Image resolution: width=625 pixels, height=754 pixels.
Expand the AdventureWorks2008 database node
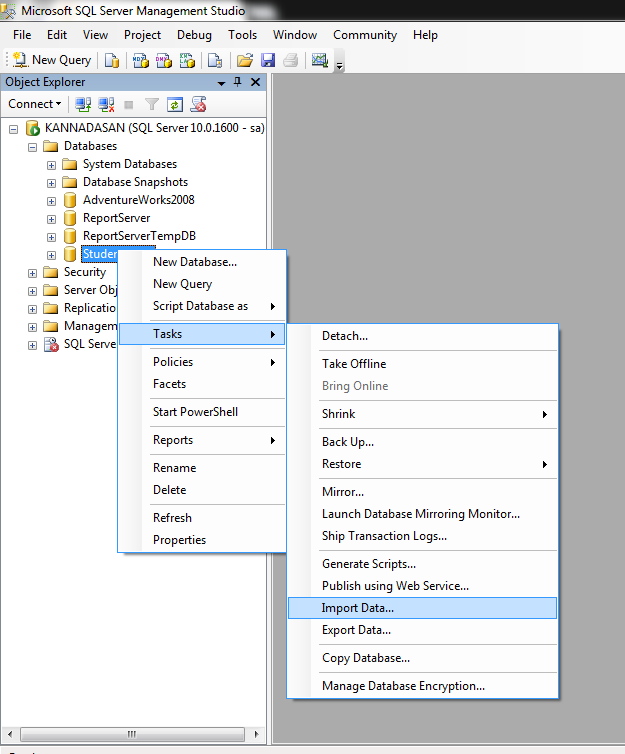point(51,201)
